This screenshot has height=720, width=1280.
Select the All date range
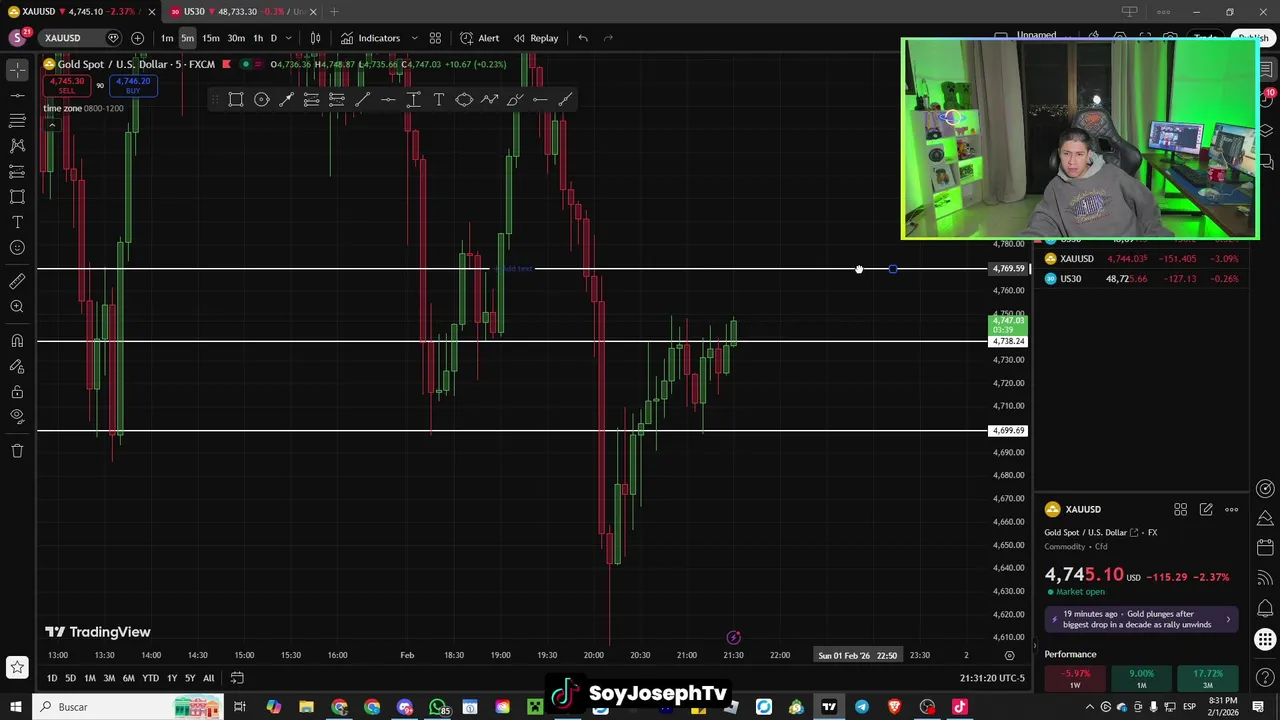[x=209, y=678]
